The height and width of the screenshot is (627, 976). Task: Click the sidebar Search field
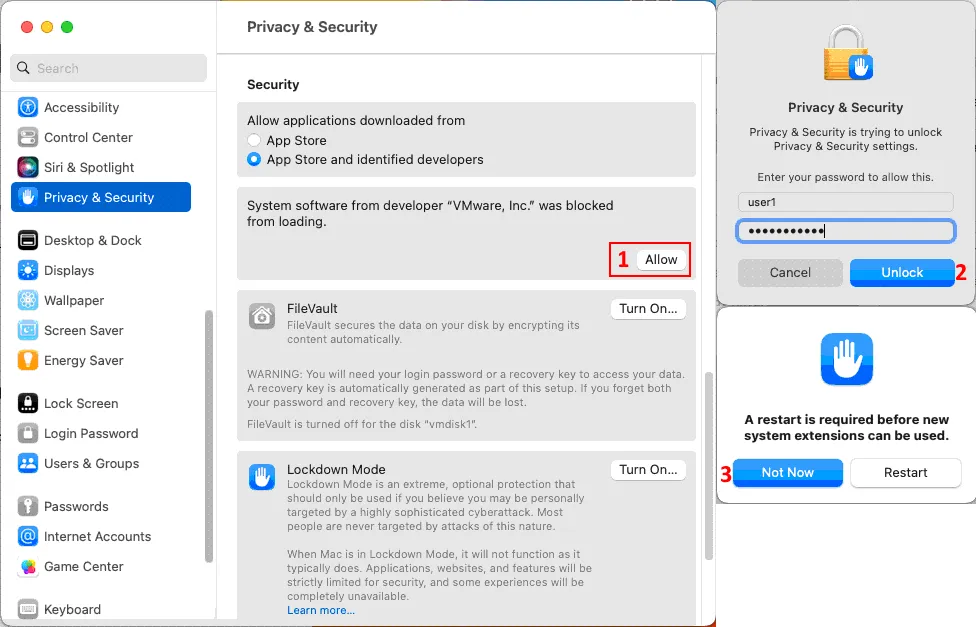point(108,68)
